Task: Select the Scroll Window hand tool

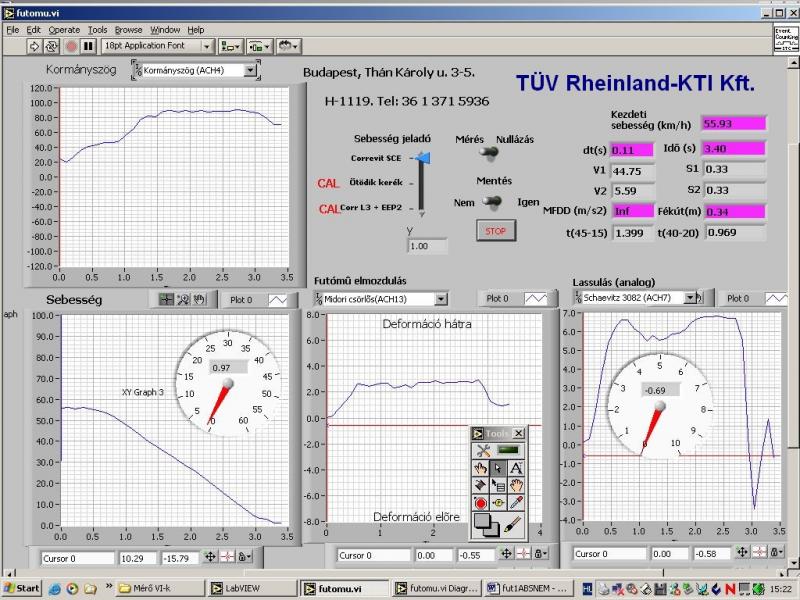Action: [516, 485]
